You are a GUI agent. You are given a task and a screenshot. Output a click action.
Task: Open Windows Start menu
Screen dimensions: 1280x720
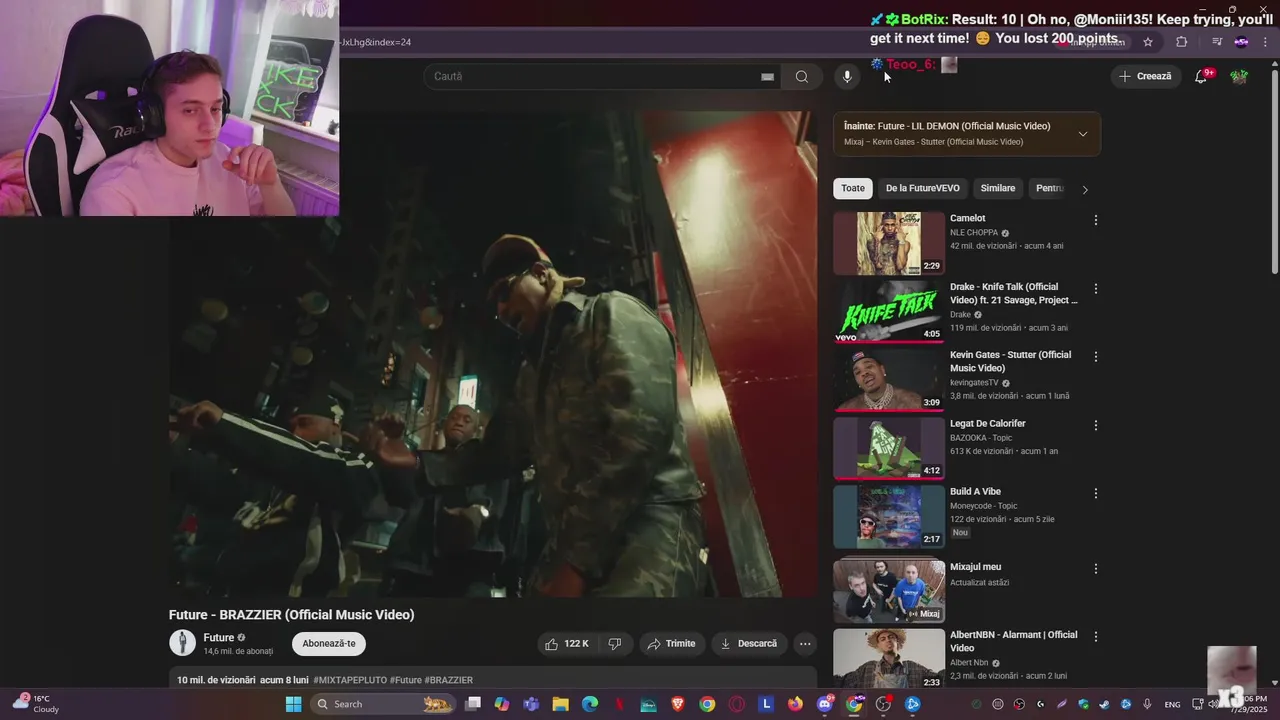coord(293,704)
